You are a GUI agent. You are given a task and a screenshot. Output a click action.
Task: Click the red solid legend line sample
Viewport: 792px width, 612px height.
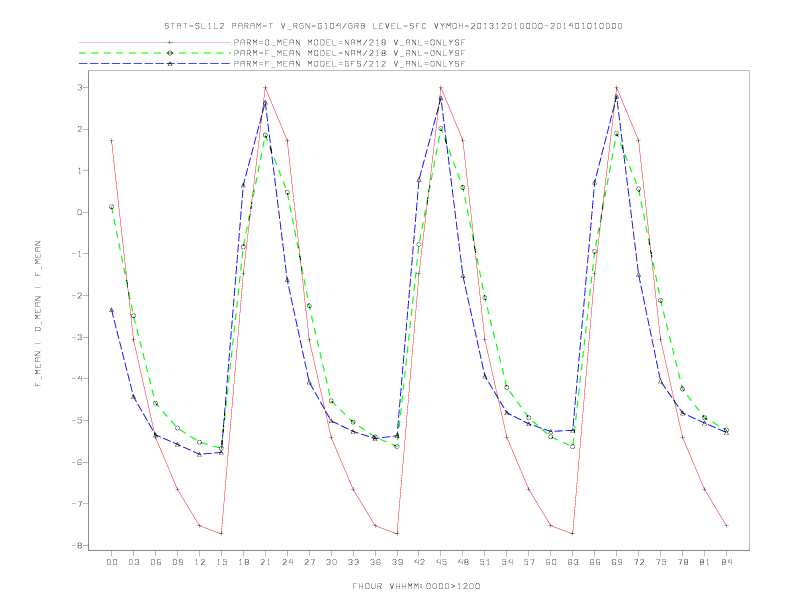[155, 42]
